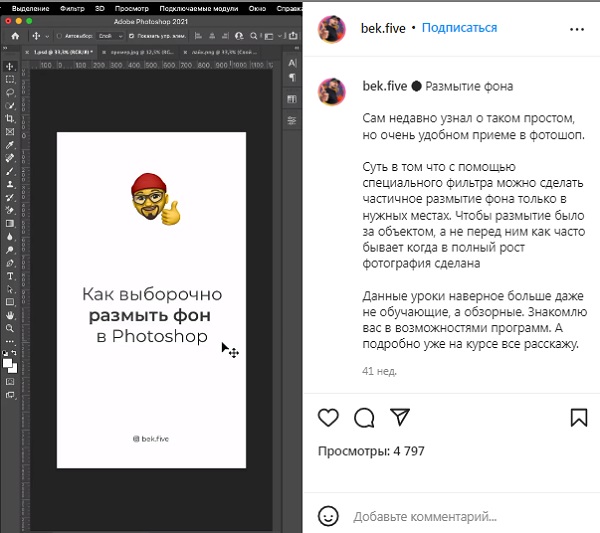
Task: Select the Hand tool
Action: point(10,315)
